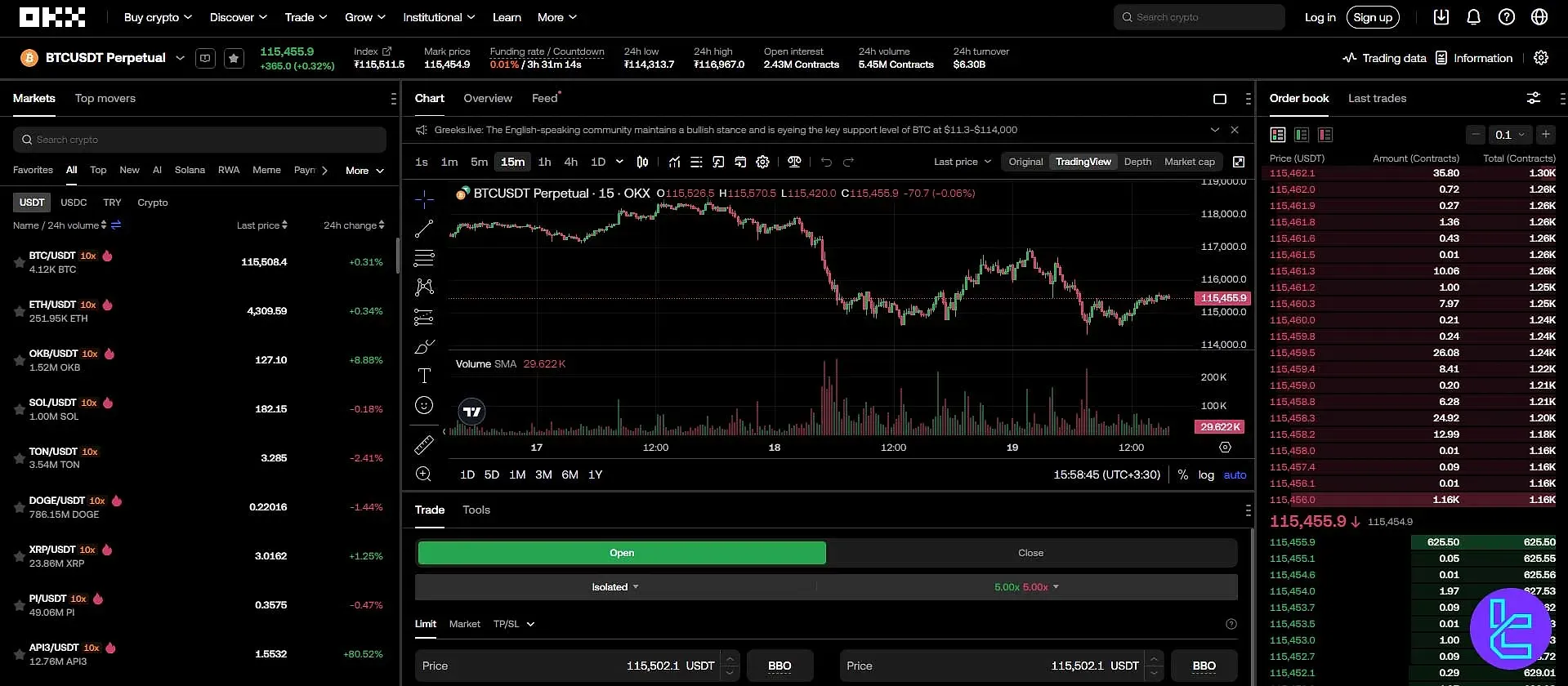Switch chart to Original view

pyautogui.click(x=1025, y=162)
